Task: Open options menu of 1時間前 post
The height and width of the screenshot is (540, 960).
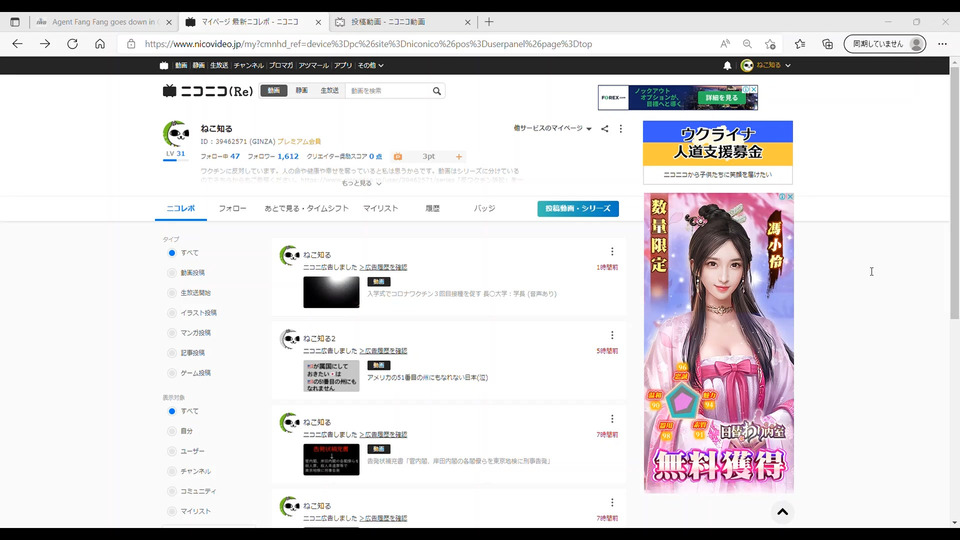Action: coord(612,252)
